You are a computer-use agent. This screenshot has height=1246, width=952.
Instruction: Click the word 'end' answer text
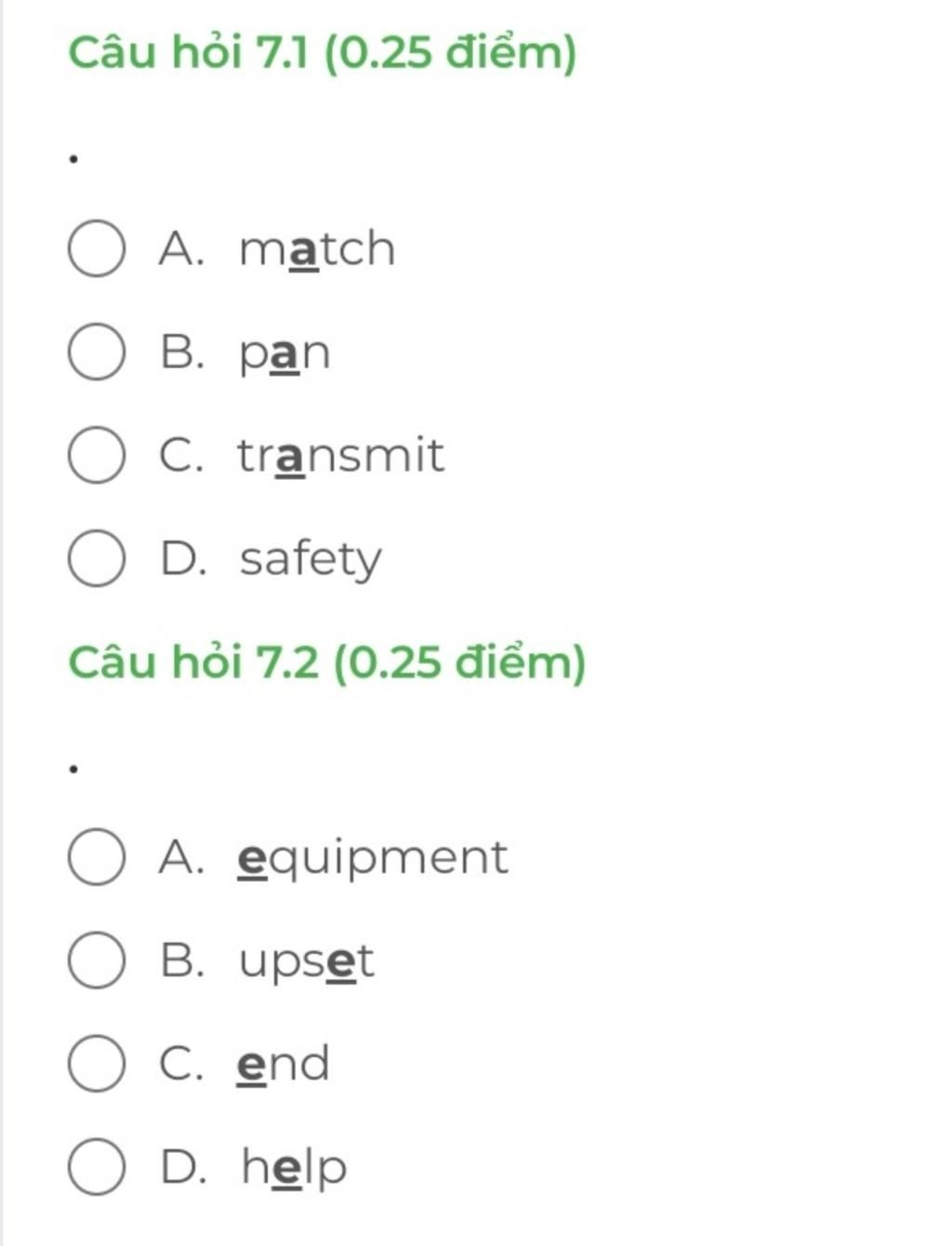[284, 1064]
